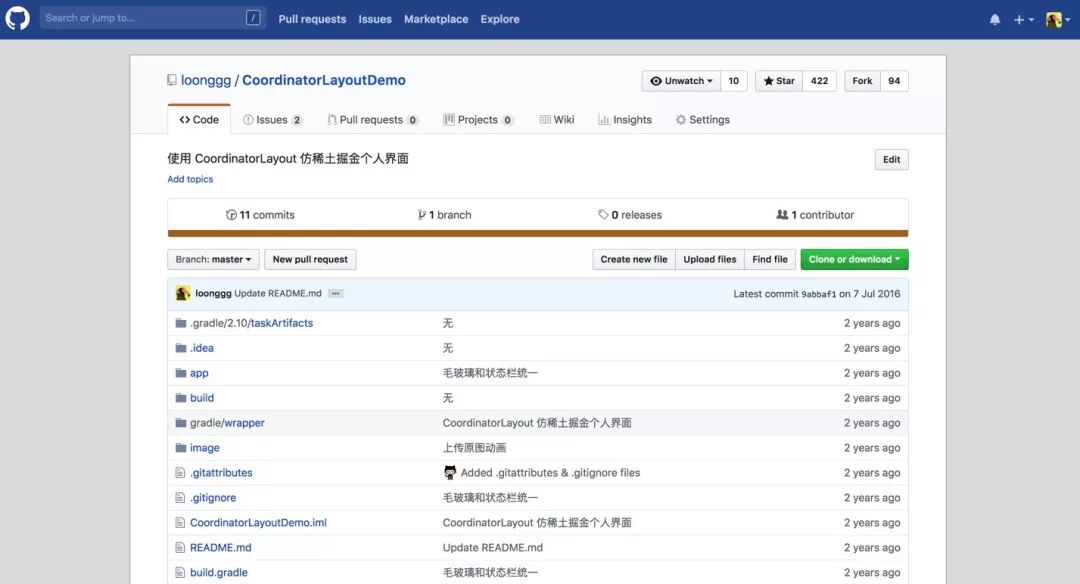Click the README.md file icon

(180, 548)
